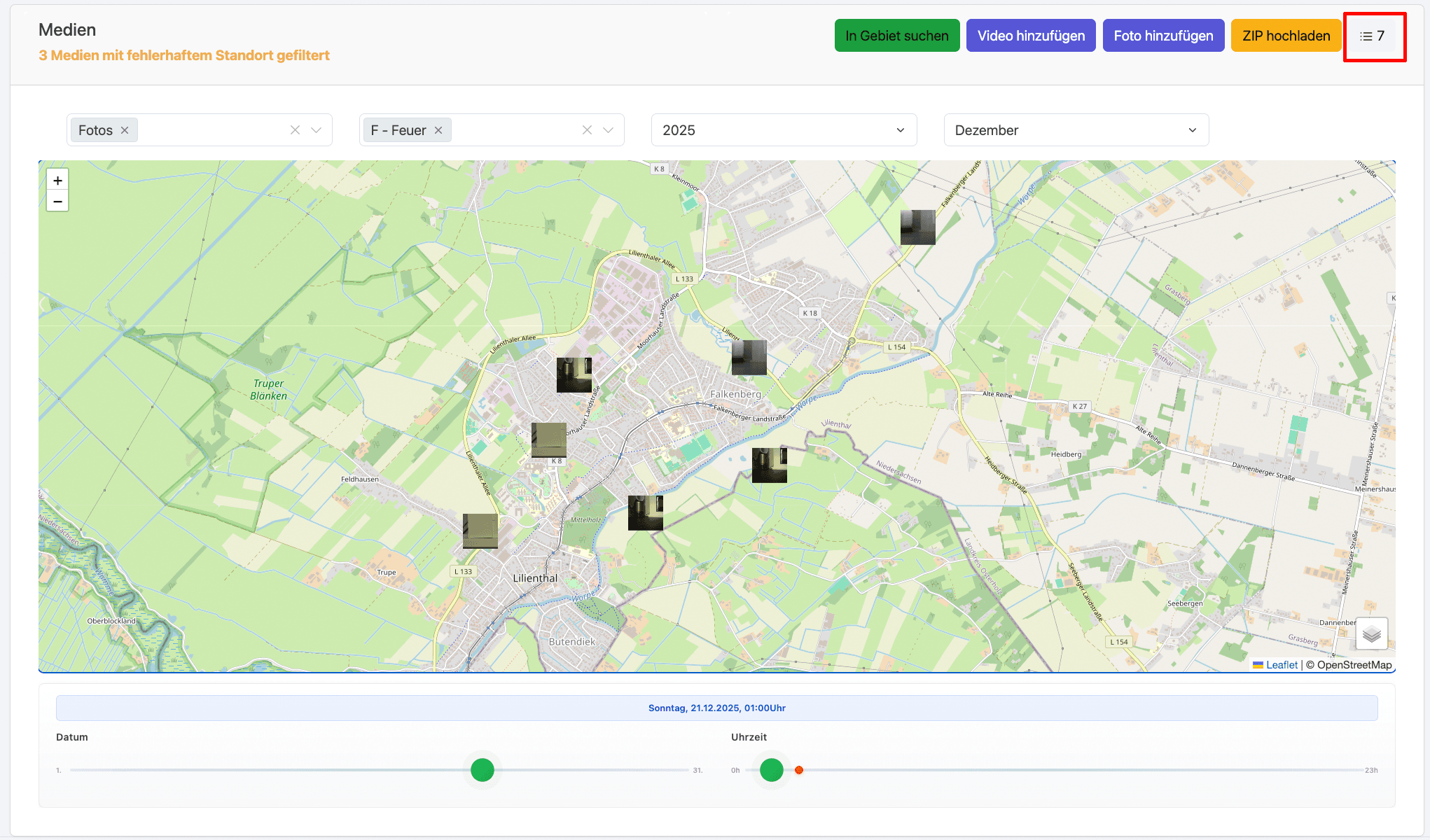1430x840 pixels.
Task: Click the Datum slider handle
Action: (483, 770)
